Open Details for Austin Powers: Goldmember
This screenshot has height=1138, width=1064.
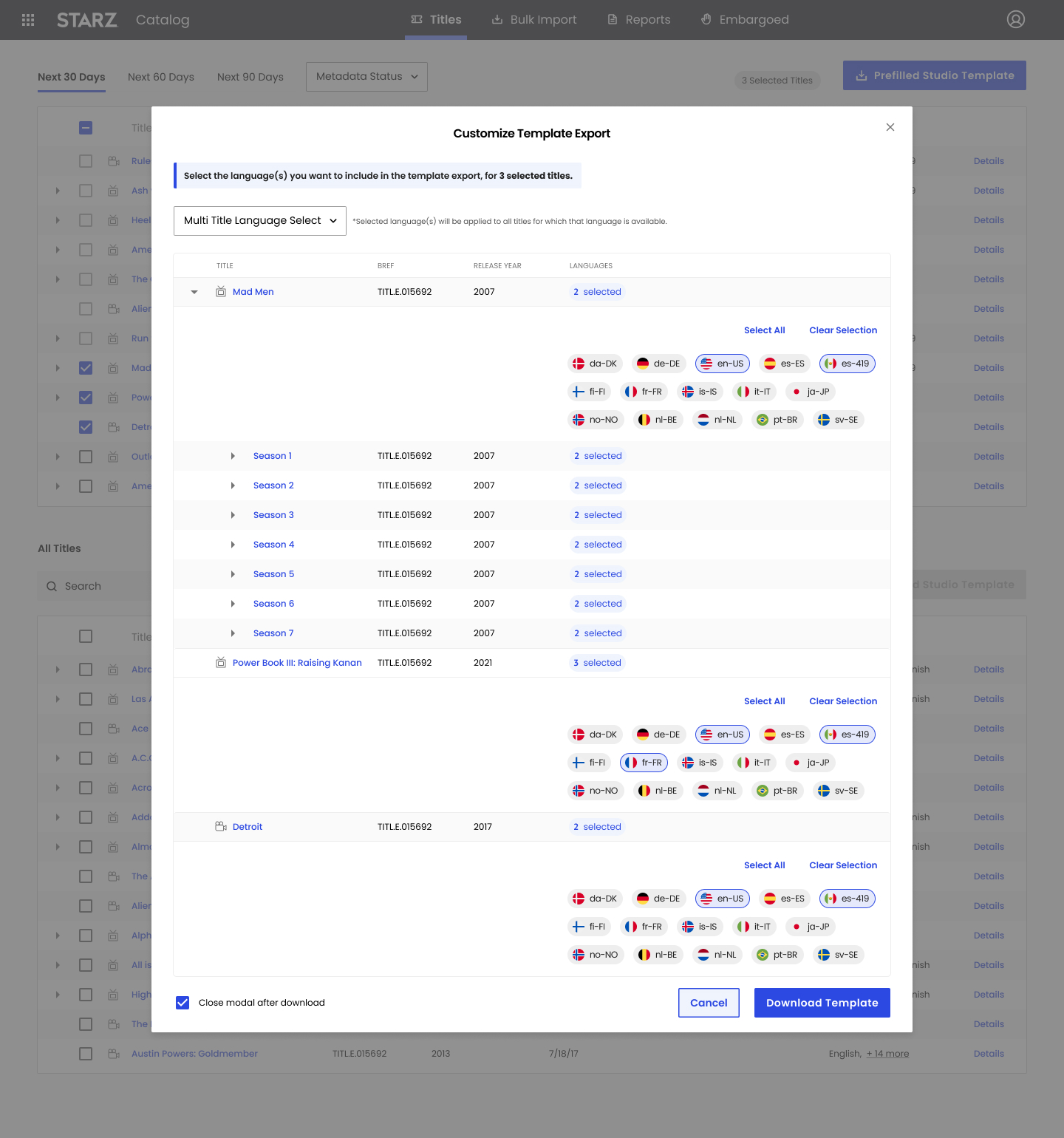point(989,1054)
